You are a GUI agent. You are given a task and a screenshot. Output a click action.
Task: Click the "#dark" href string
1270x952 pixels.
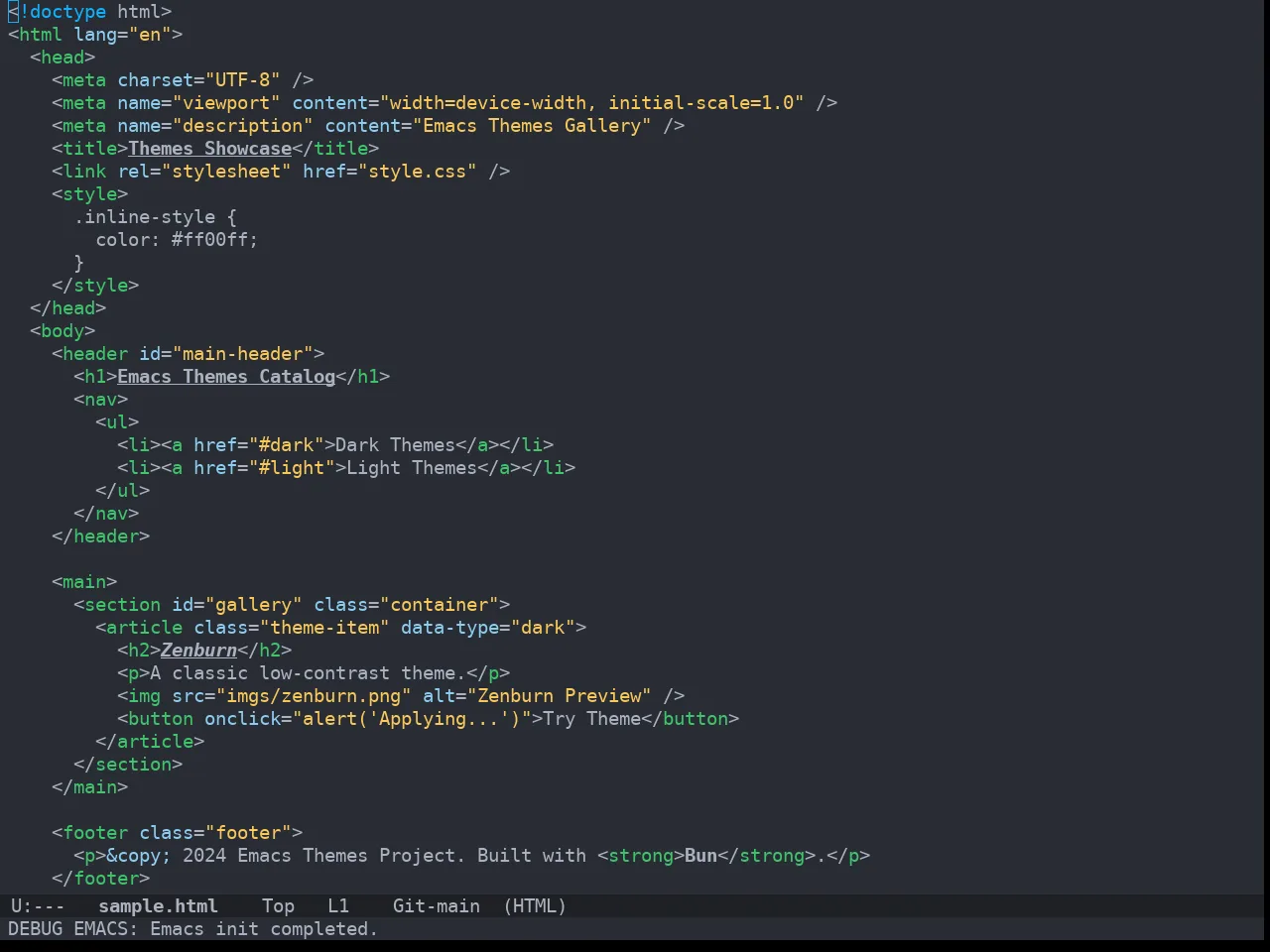pos(287,445)
